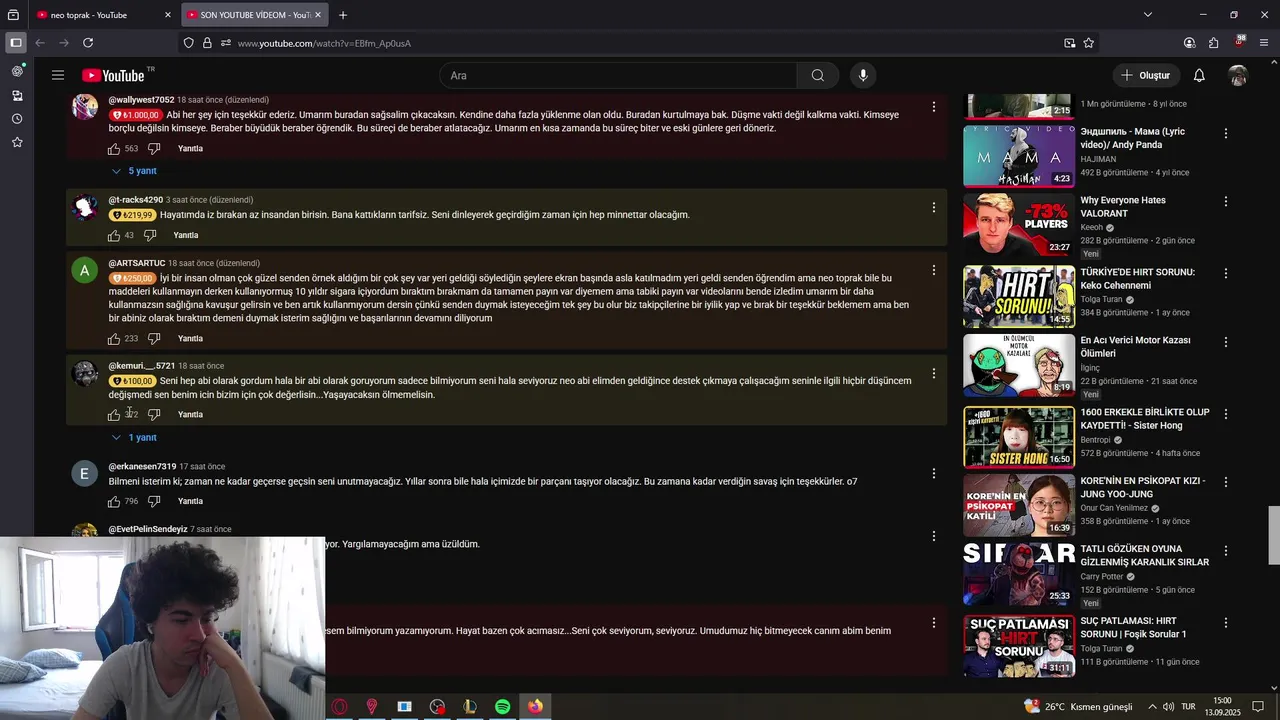
Task: Open options menu for @ARTSARTUC comment
Action: pyautogui.click(x=934, y=271)
